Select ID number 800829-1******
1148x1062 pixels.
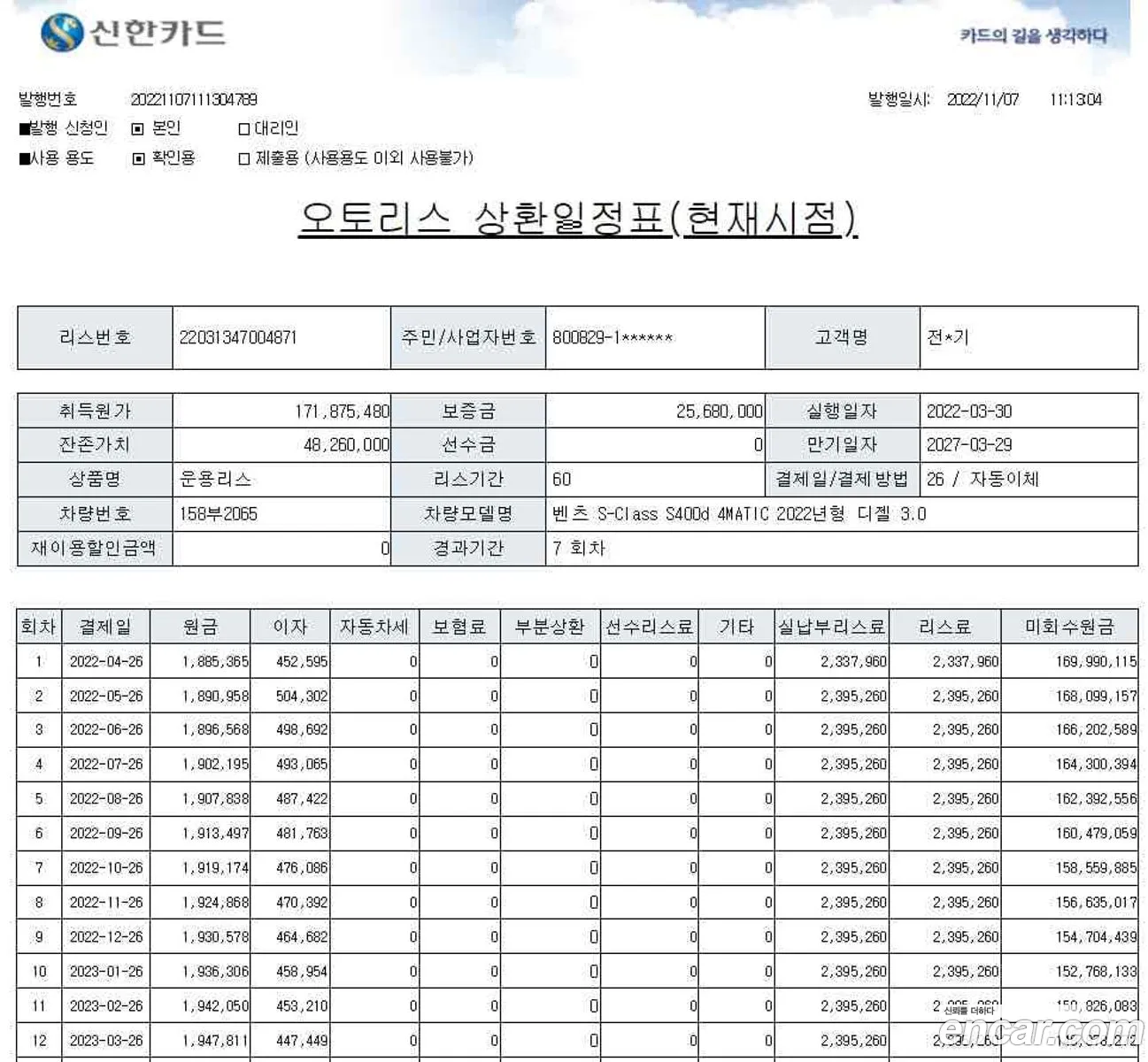point(613,337)
